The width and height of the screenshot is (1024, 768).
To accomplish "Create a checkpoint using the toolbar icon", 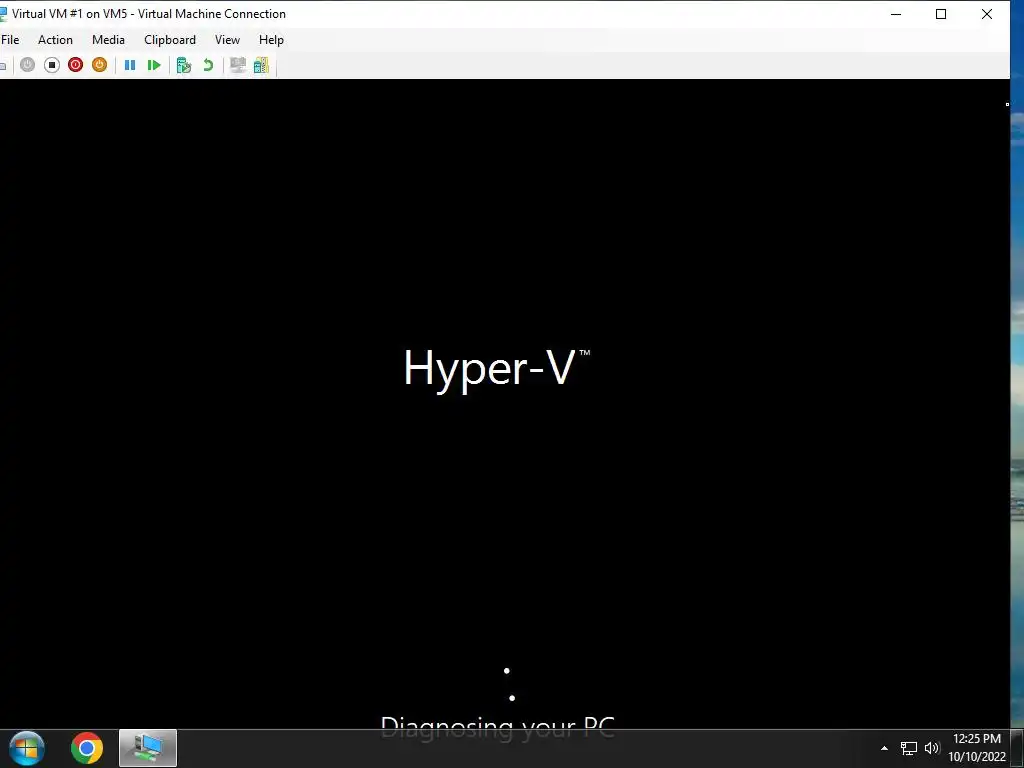I will coord(184,65).
